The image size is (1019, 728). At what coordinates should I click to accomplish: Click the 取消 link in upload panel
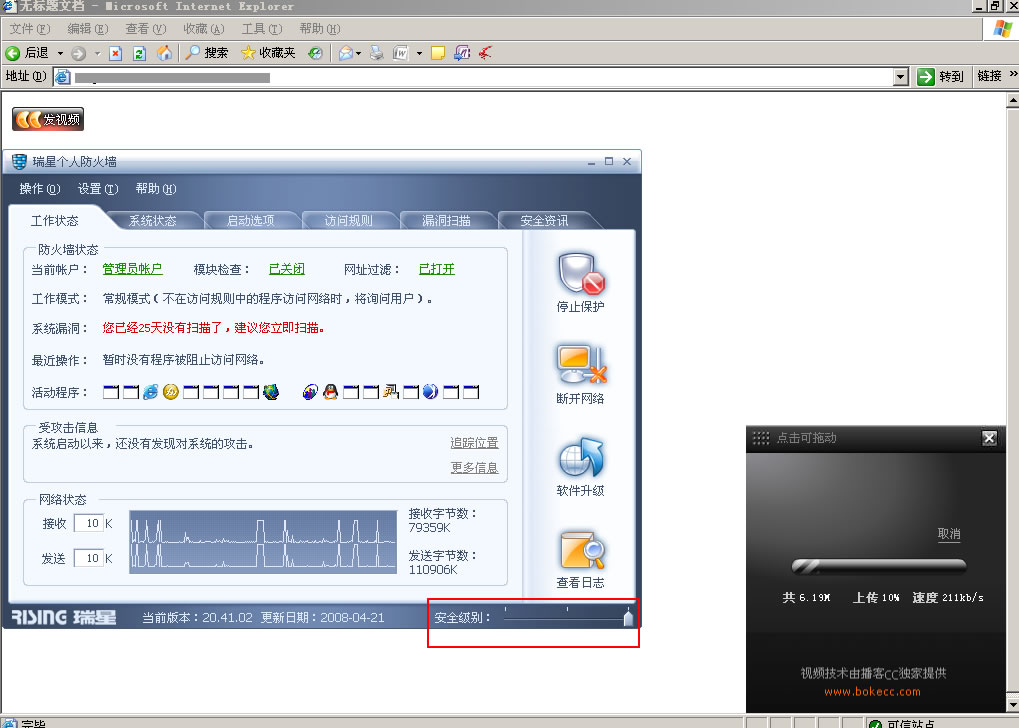[949, 534]
